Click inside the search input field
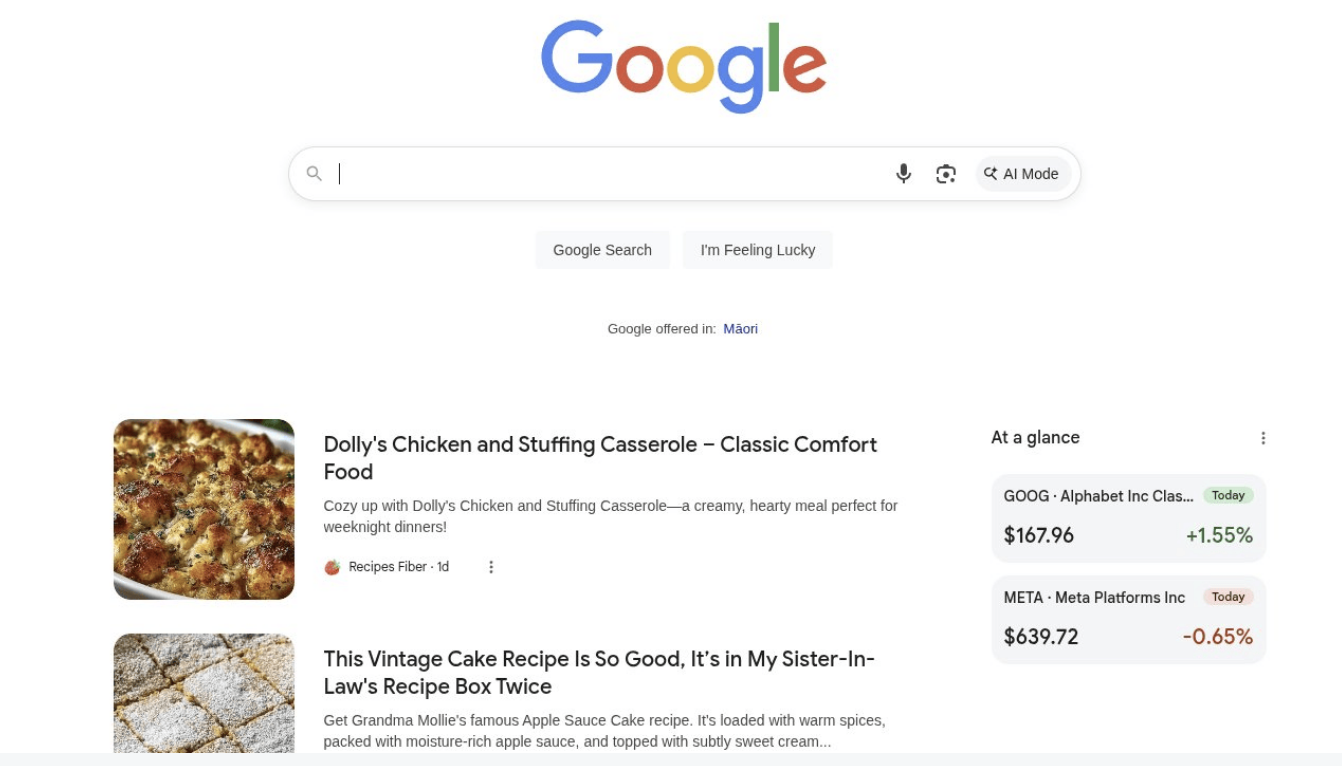 coord(600,173)
